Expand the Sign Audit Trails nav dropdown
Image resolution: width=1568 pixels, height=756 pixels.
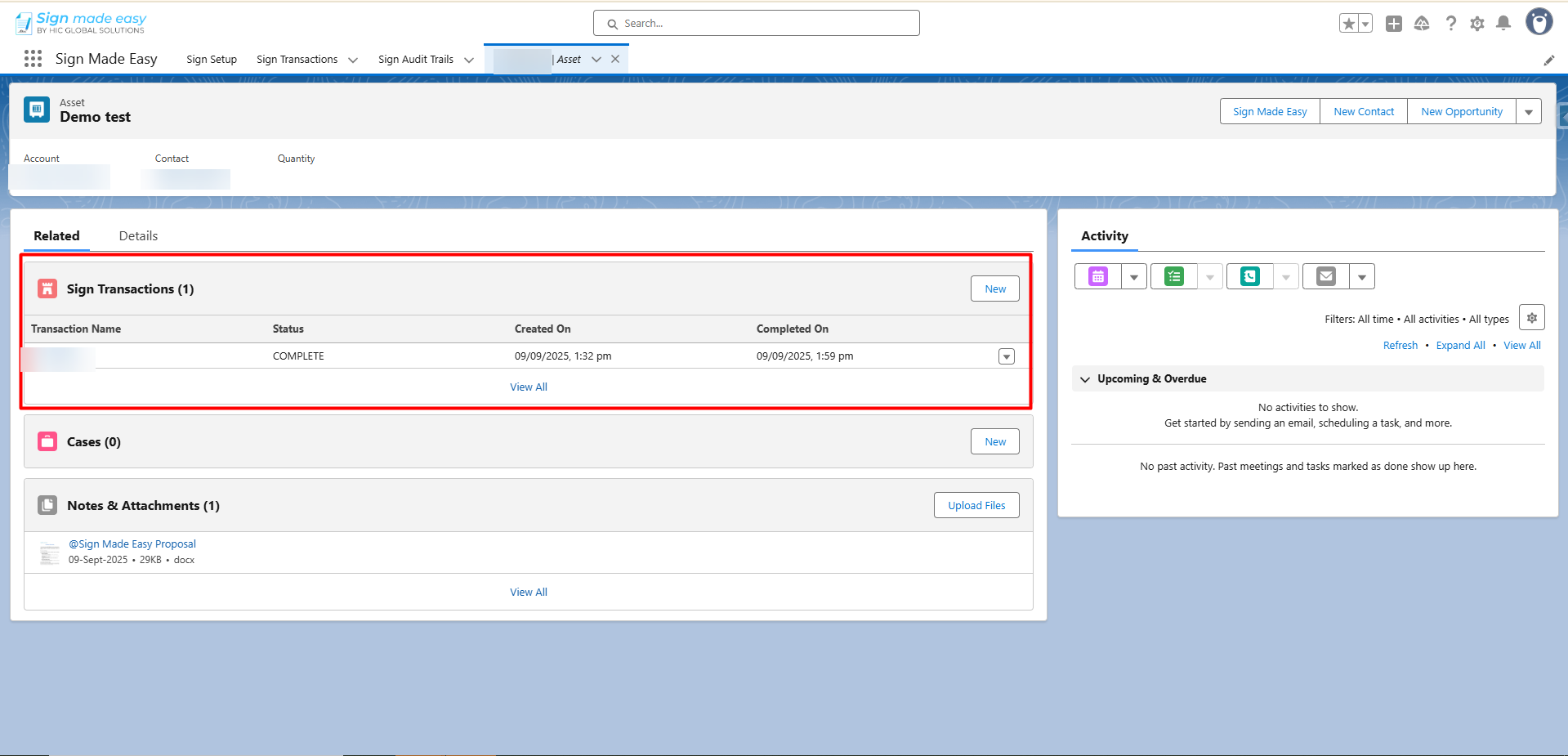[469, 60]
